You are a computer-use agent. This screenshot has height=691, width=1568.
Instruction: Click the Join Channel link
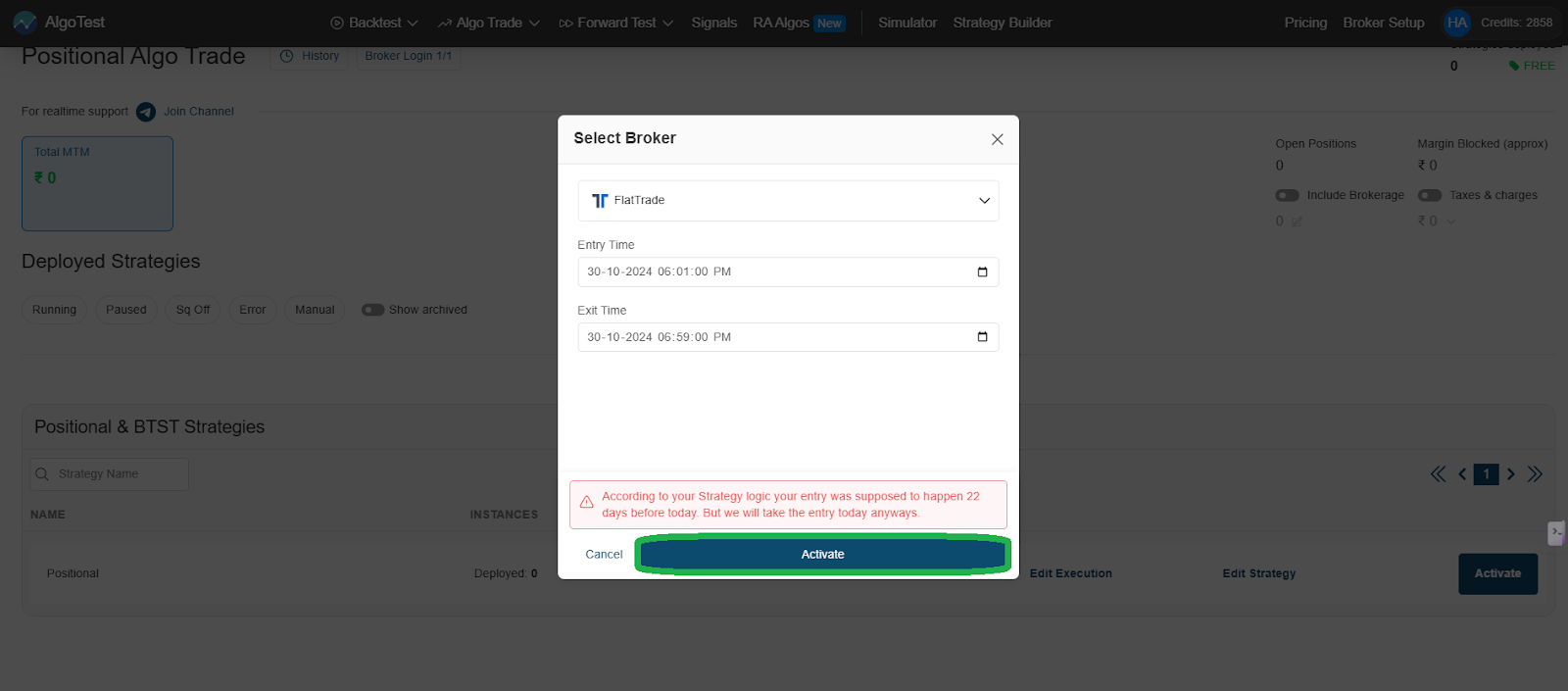pyautogui.click(x=199, y=112)
